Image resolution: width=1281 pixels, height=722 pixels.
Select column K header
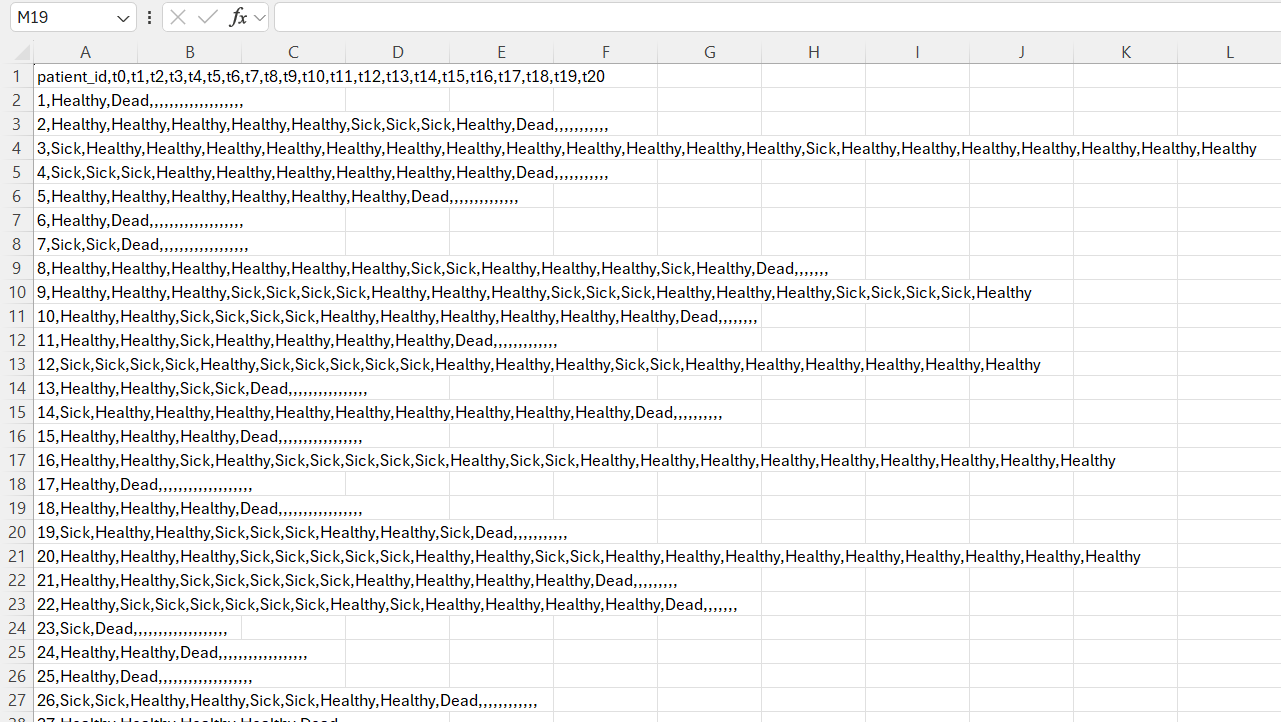(1125, 53)
